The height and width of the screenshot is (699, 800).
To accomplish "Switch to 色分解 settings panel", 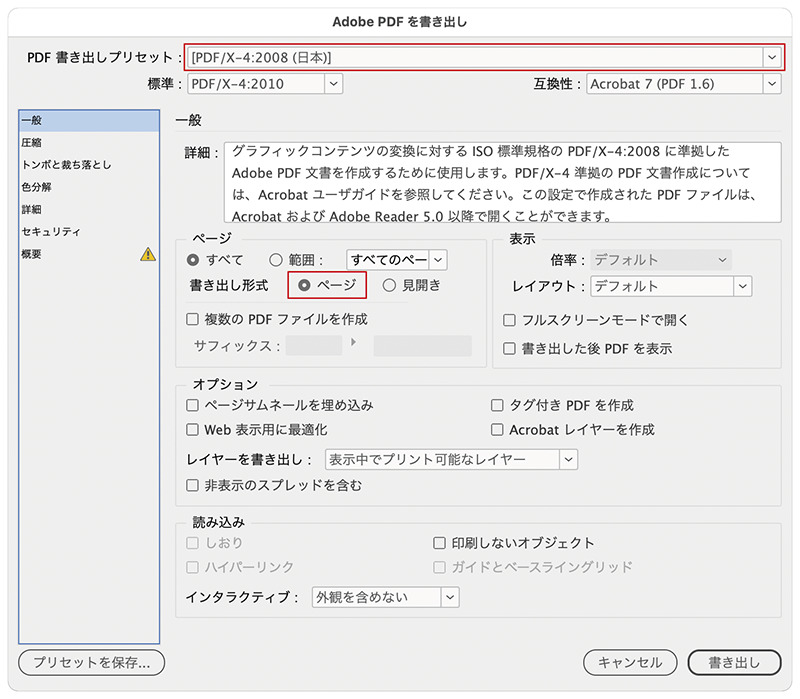I will [x=89, y=187].
